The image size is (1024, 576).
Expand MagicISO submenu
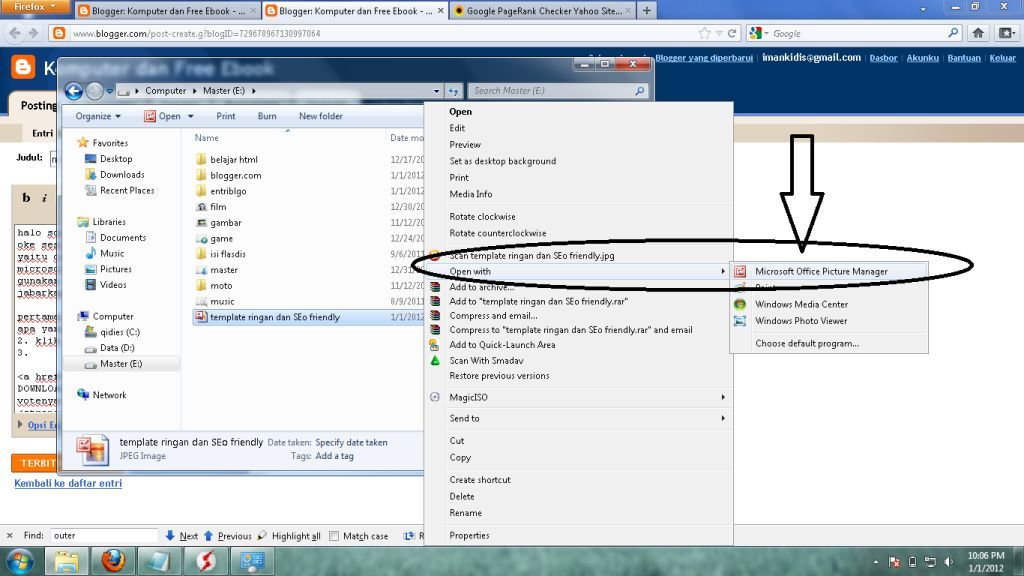(578, 397)
